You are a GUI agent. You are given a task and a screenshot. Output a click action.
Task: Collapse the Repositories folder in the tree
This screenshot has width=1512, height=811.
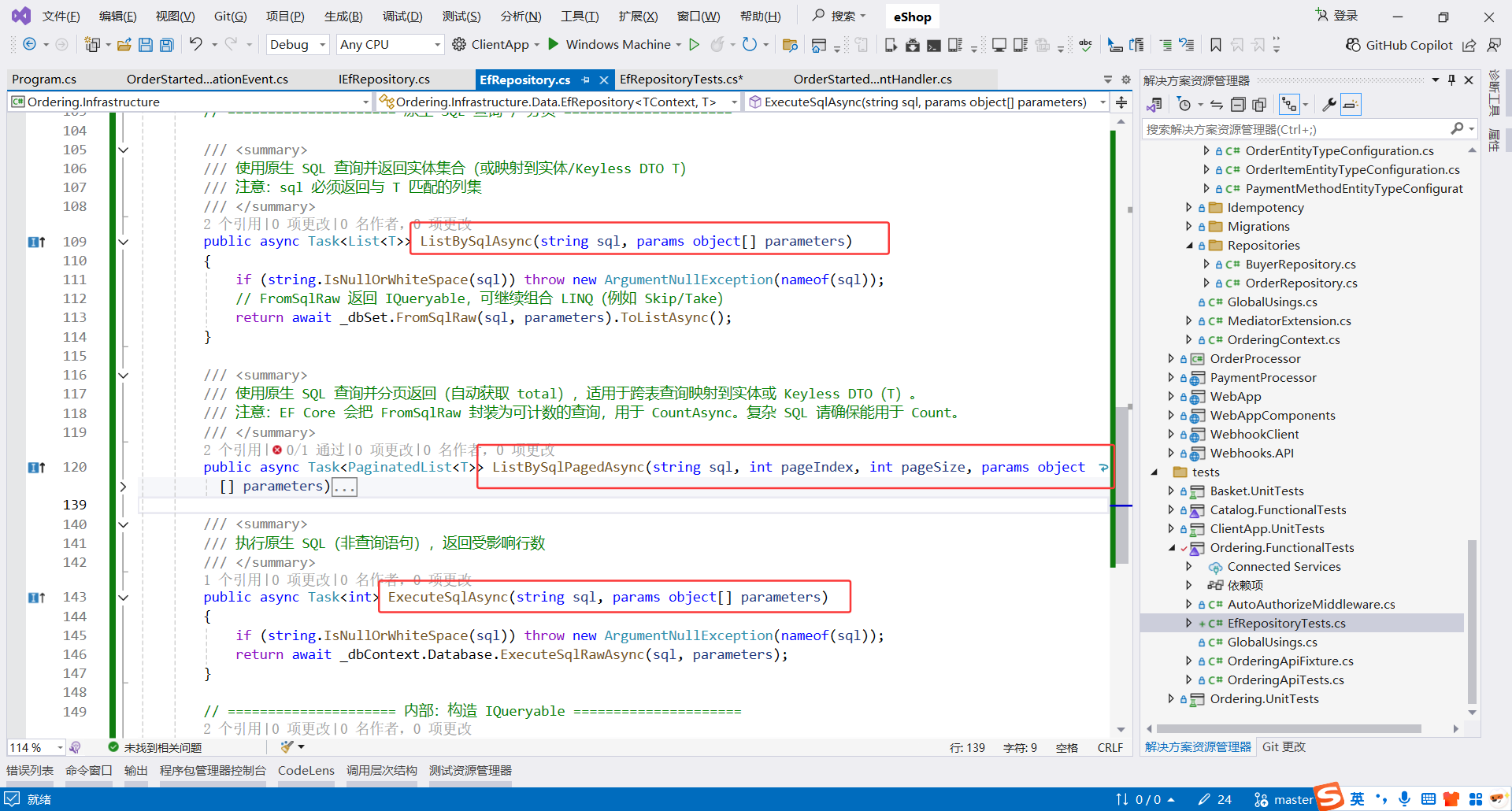pyautogui.click(x=1190, y=246)
